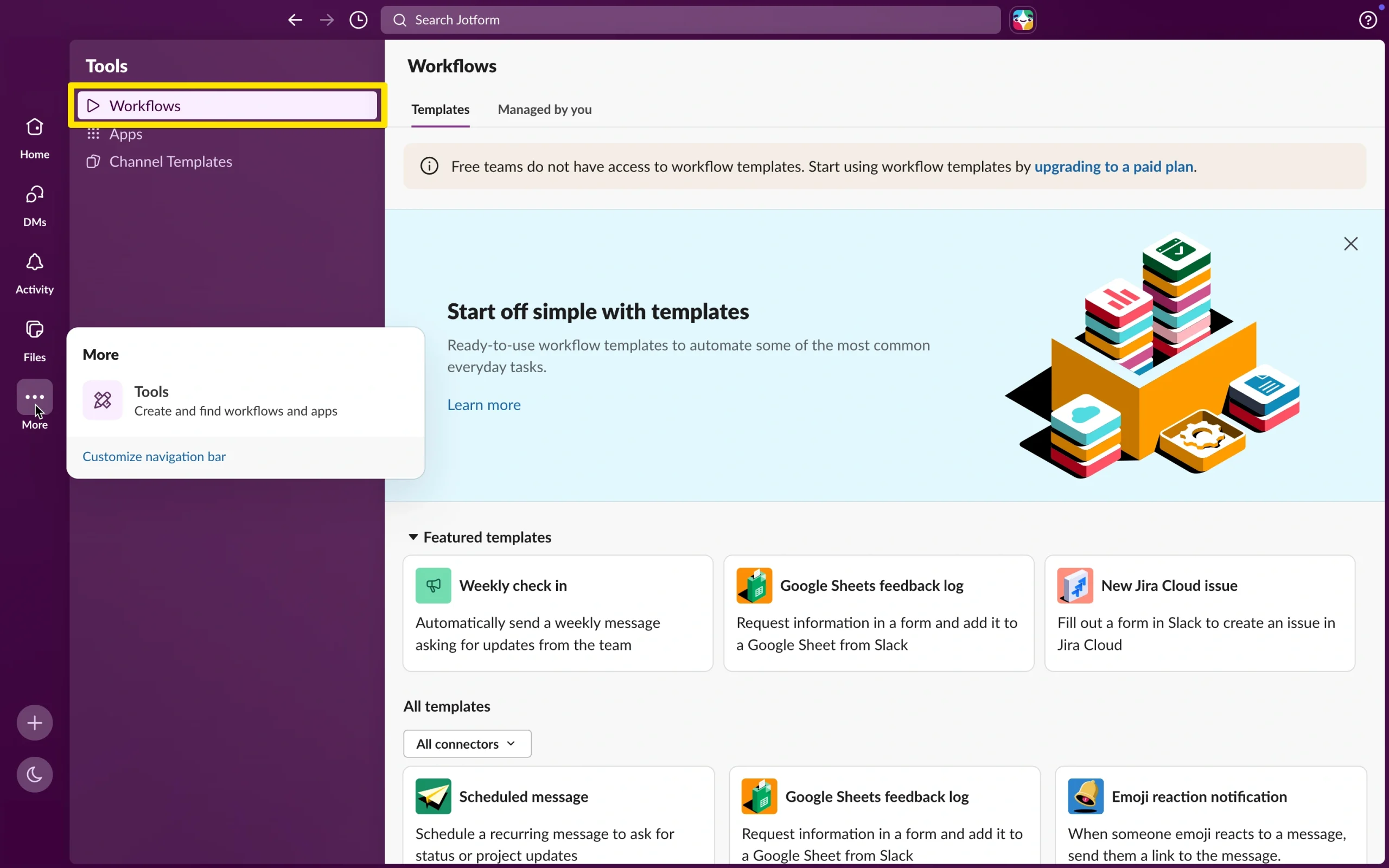Open the history clock icon

point(359,20)
